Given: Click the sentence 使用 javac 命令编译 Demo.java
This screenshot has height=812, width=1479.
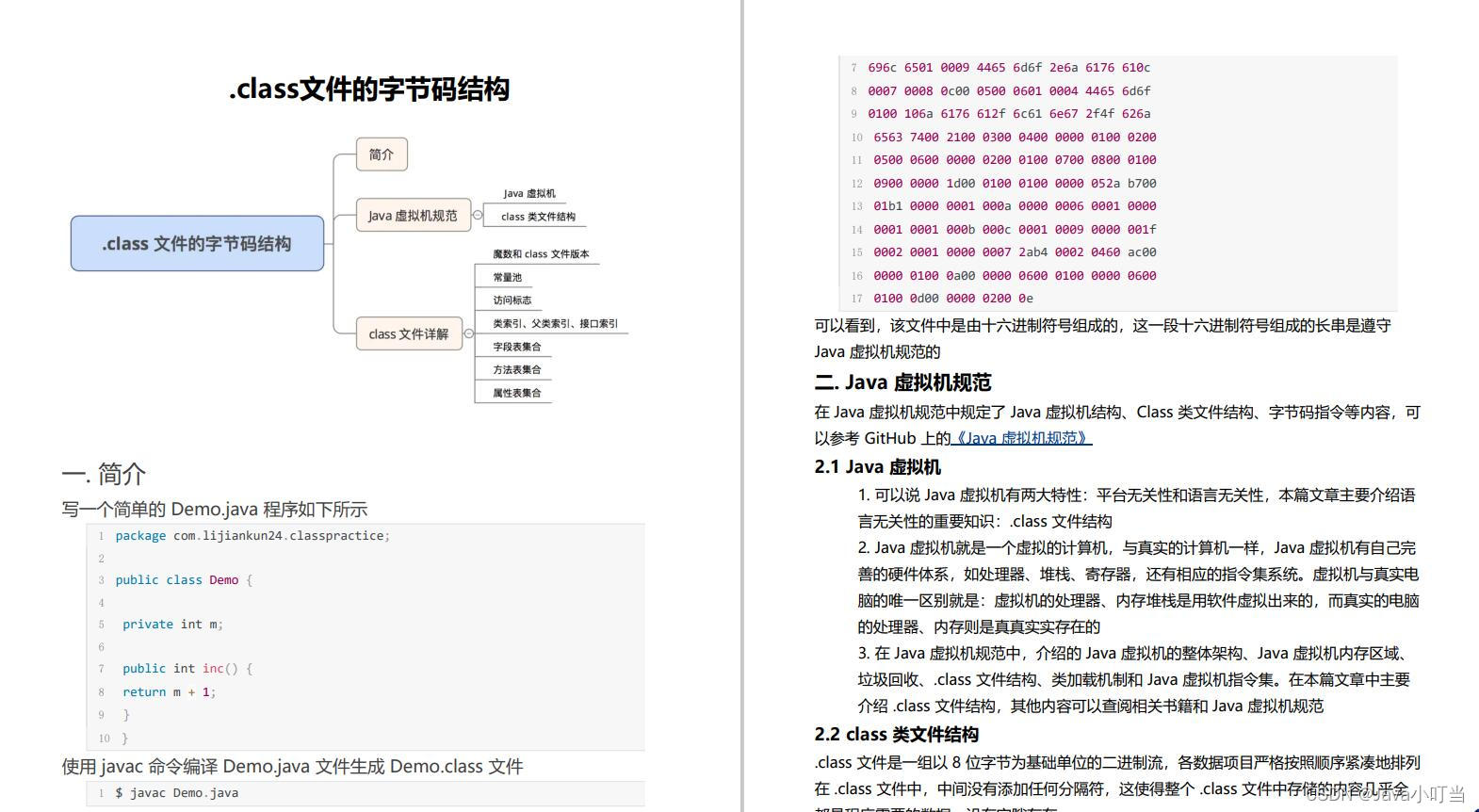Looking at the screenshot, I should pos(292,767).
